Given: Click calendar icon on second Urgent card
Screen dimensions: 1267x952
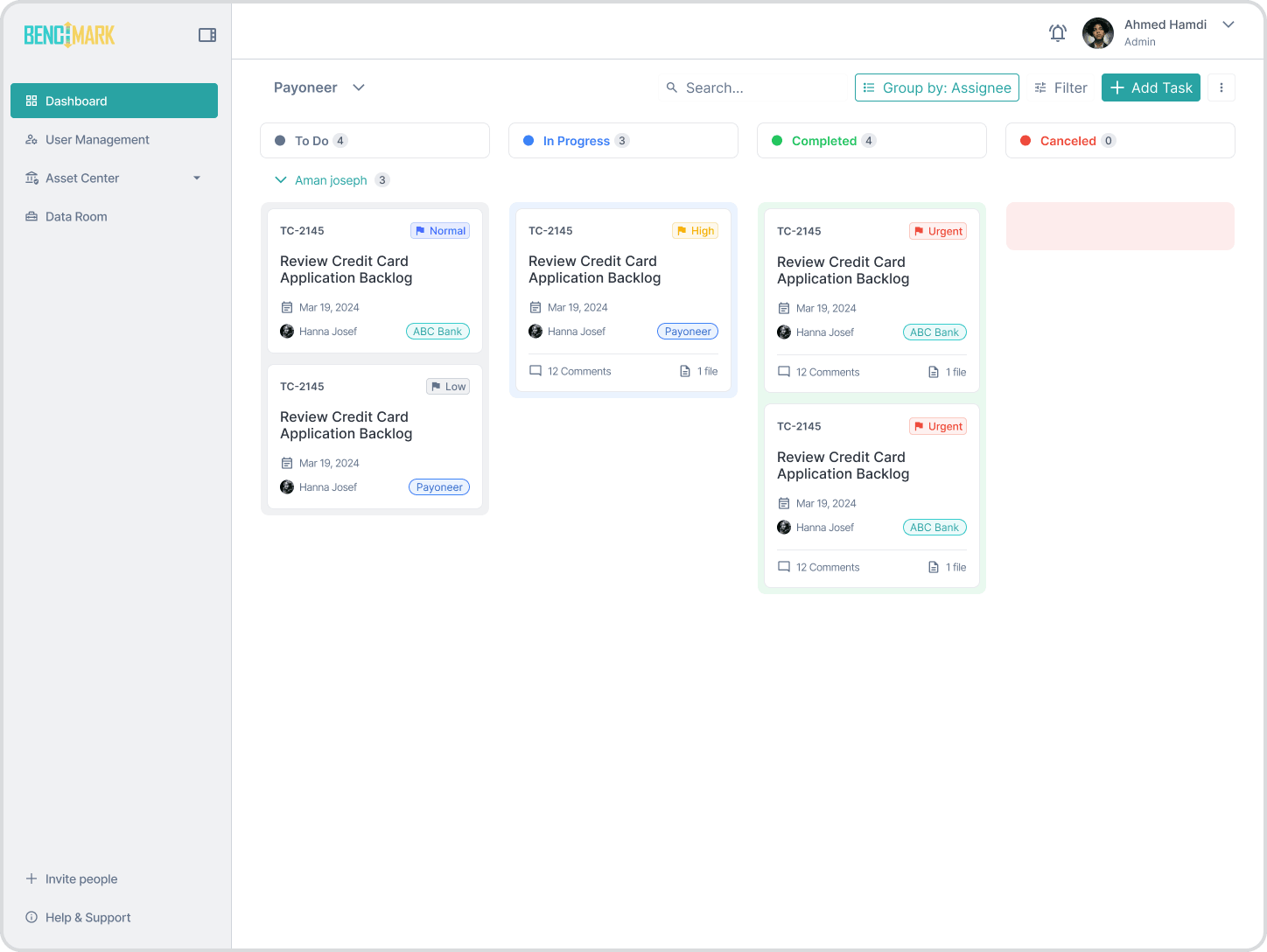Looking at the screenshot, I should (784, 503).
